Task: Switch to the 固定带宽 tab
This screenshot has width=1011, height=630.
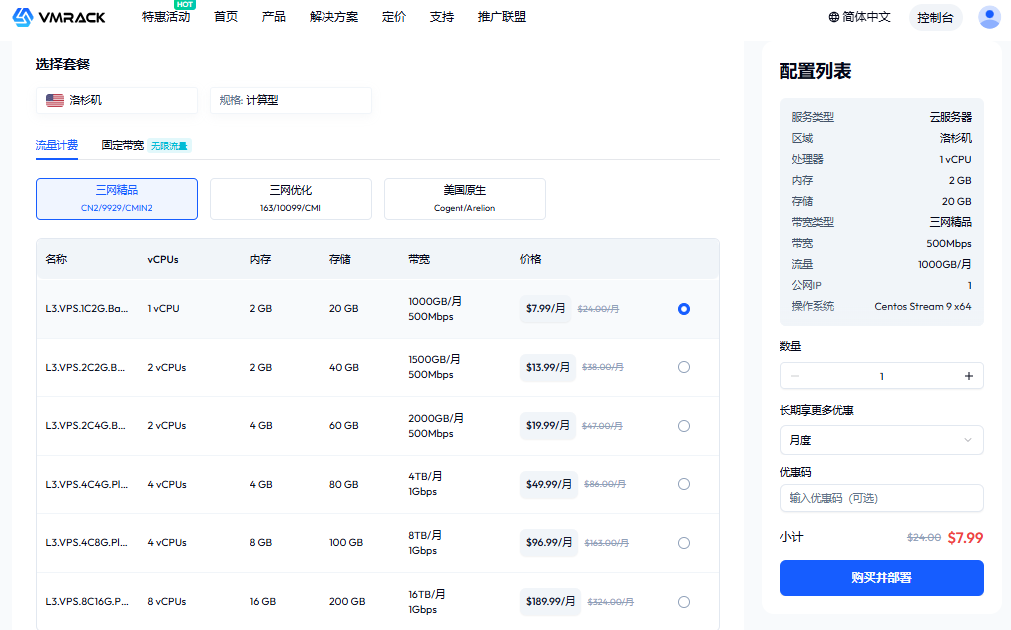Action: coord(119,144)
